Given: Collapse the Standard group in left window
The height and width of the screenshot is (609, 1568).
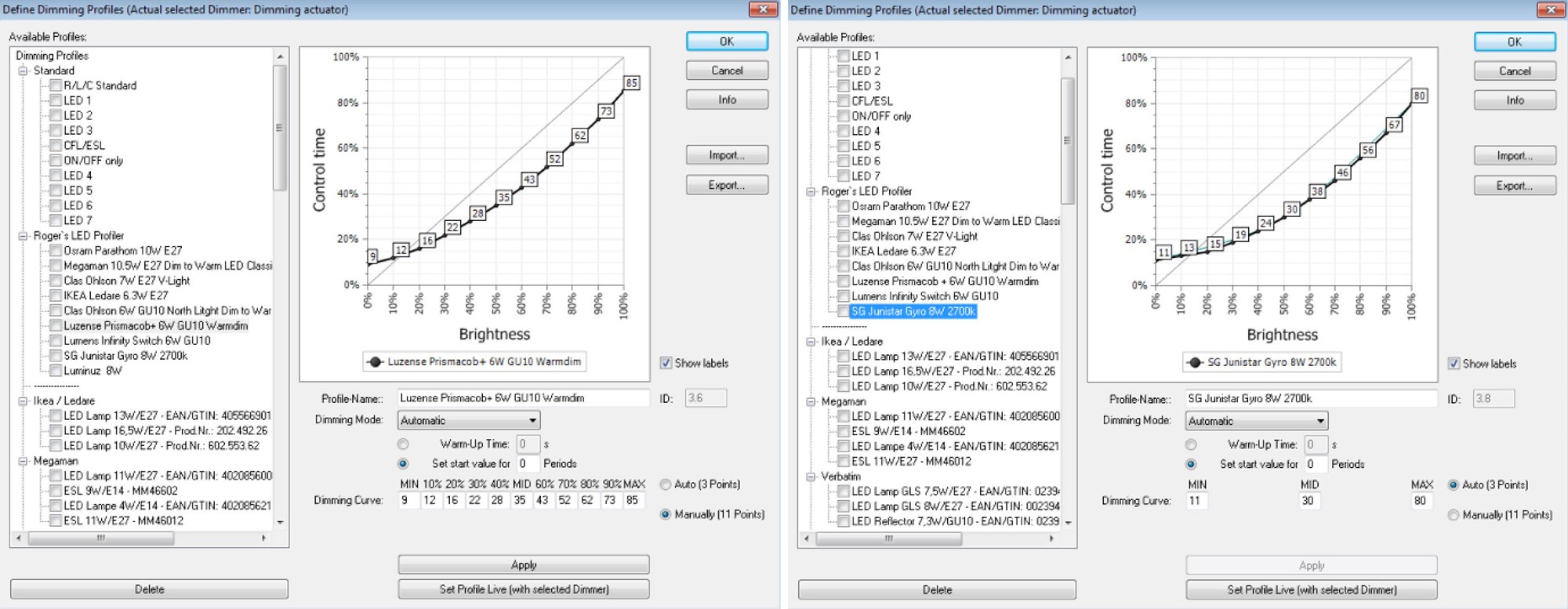Looking at the screenshot, I should pyautogui.click(x=24, y=71).
